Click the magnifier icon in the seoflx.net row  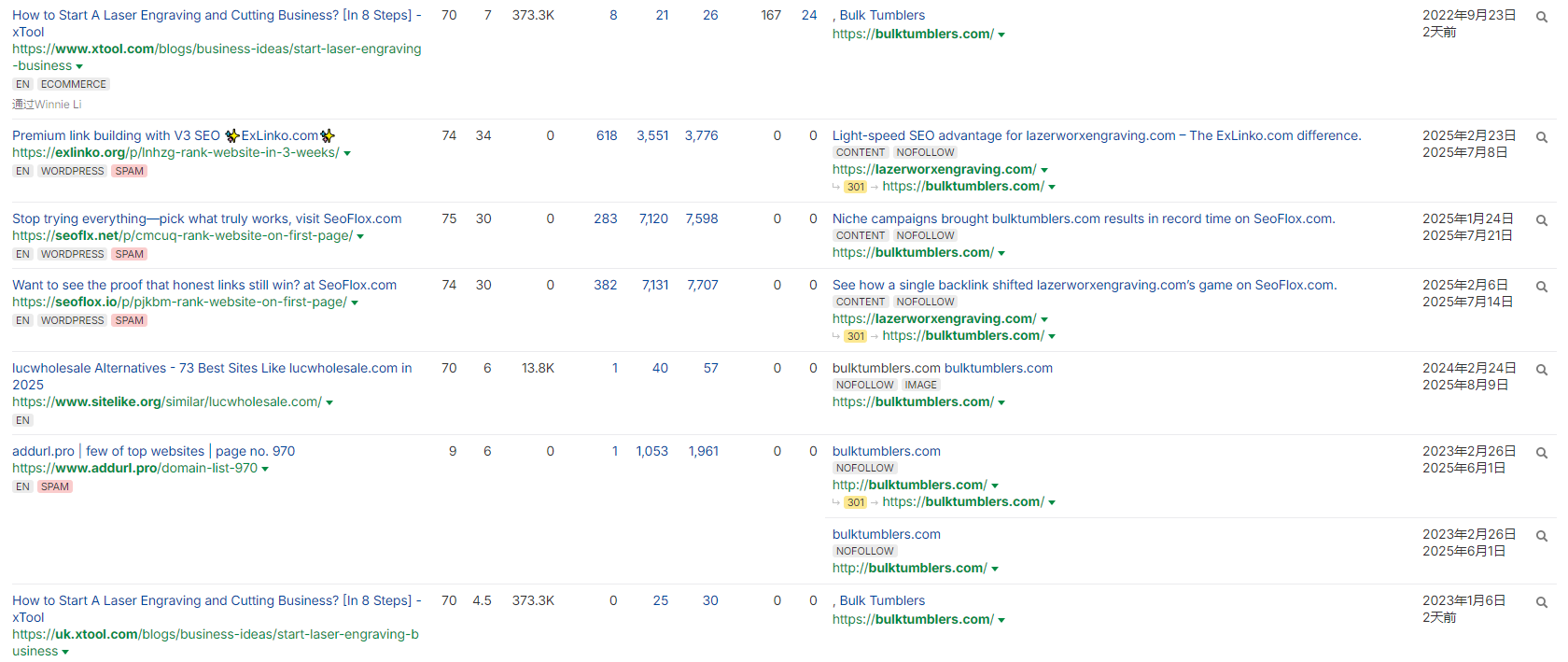tap(1542, 220)
